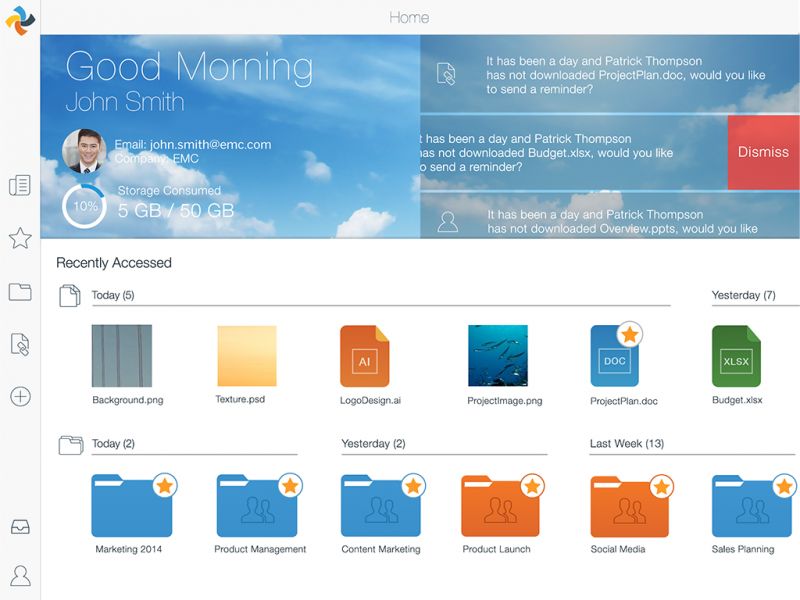The width and height of the screenshot is (800, 600).
Task: Click the plus circle add icon
Action: [20, 396]
